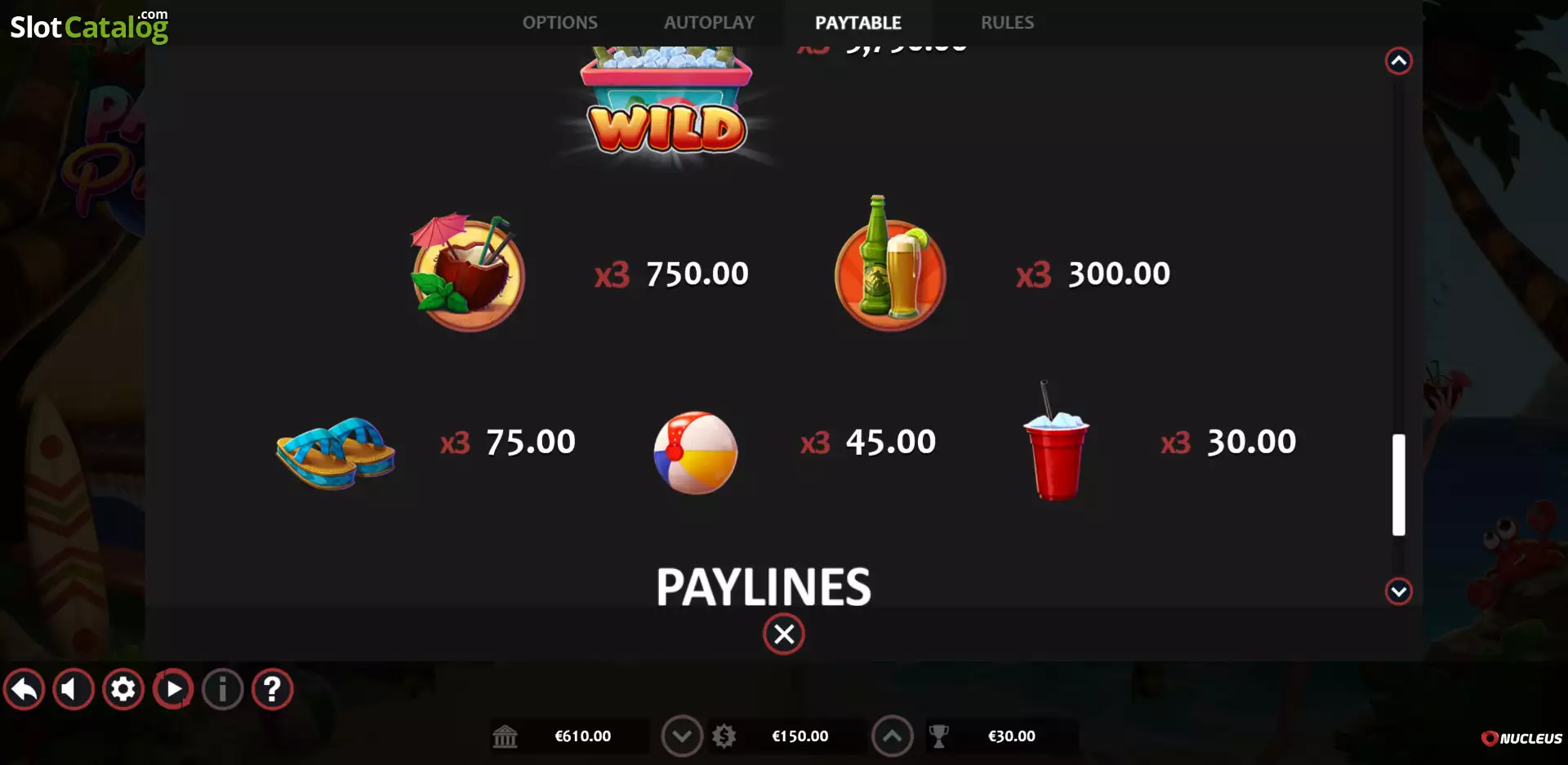Close the paytable with the X button
This screenshot has width=1568, height=765.
point(784,634)
